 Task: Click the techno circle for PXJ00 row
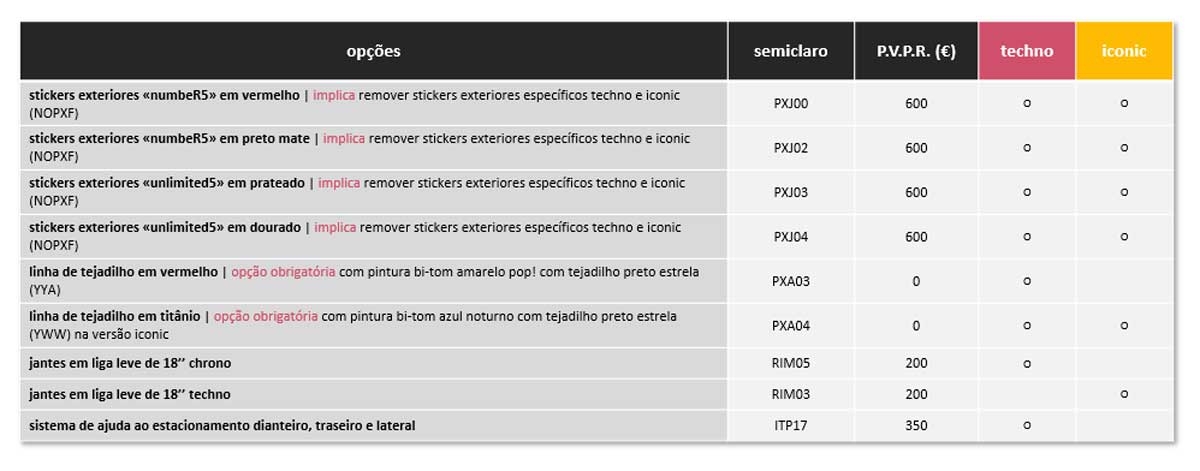[x=1027, y=103]
